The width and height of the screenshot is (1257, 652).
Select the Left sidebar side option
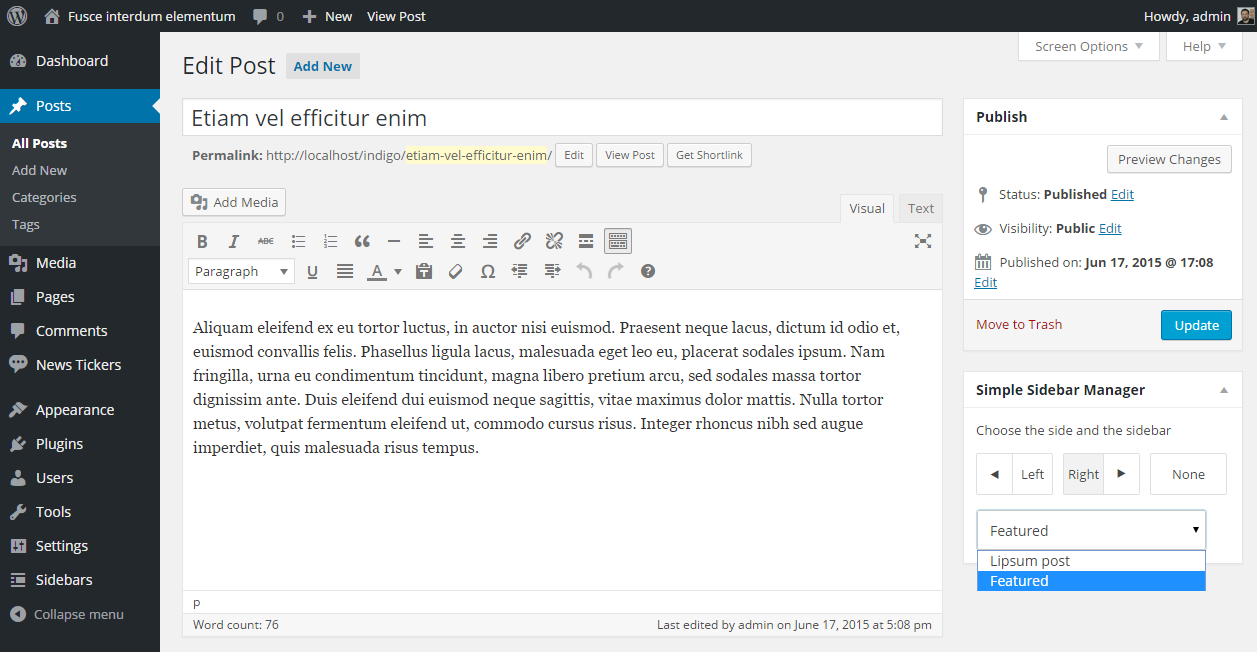tap(1015, 474)
